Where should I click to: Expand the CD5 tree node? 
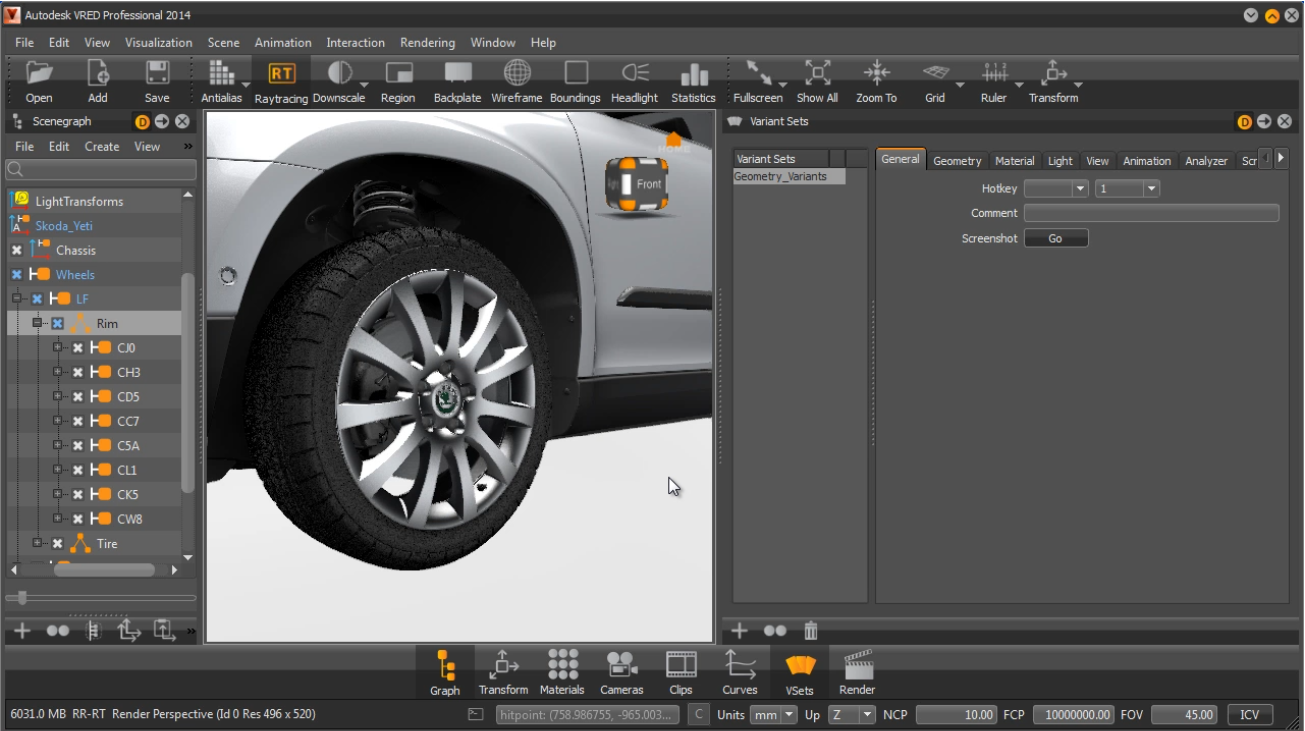coord(58,397)
